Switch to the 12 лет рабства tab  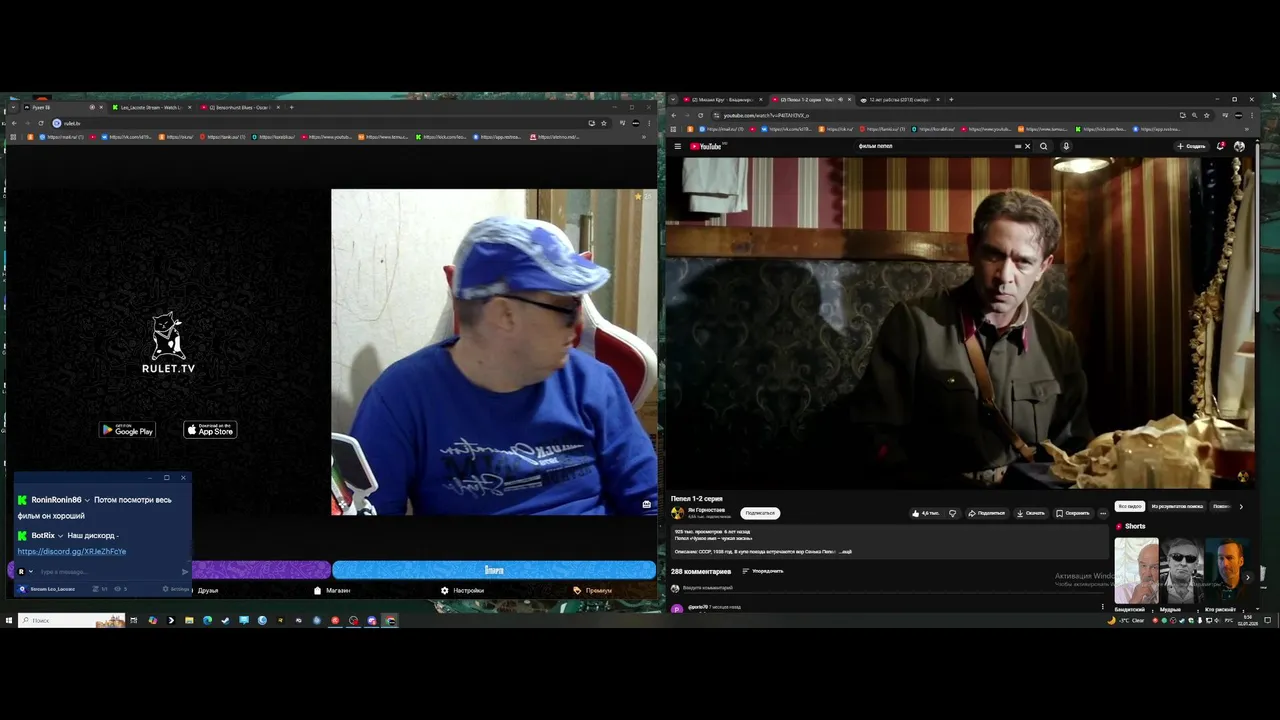898,100
